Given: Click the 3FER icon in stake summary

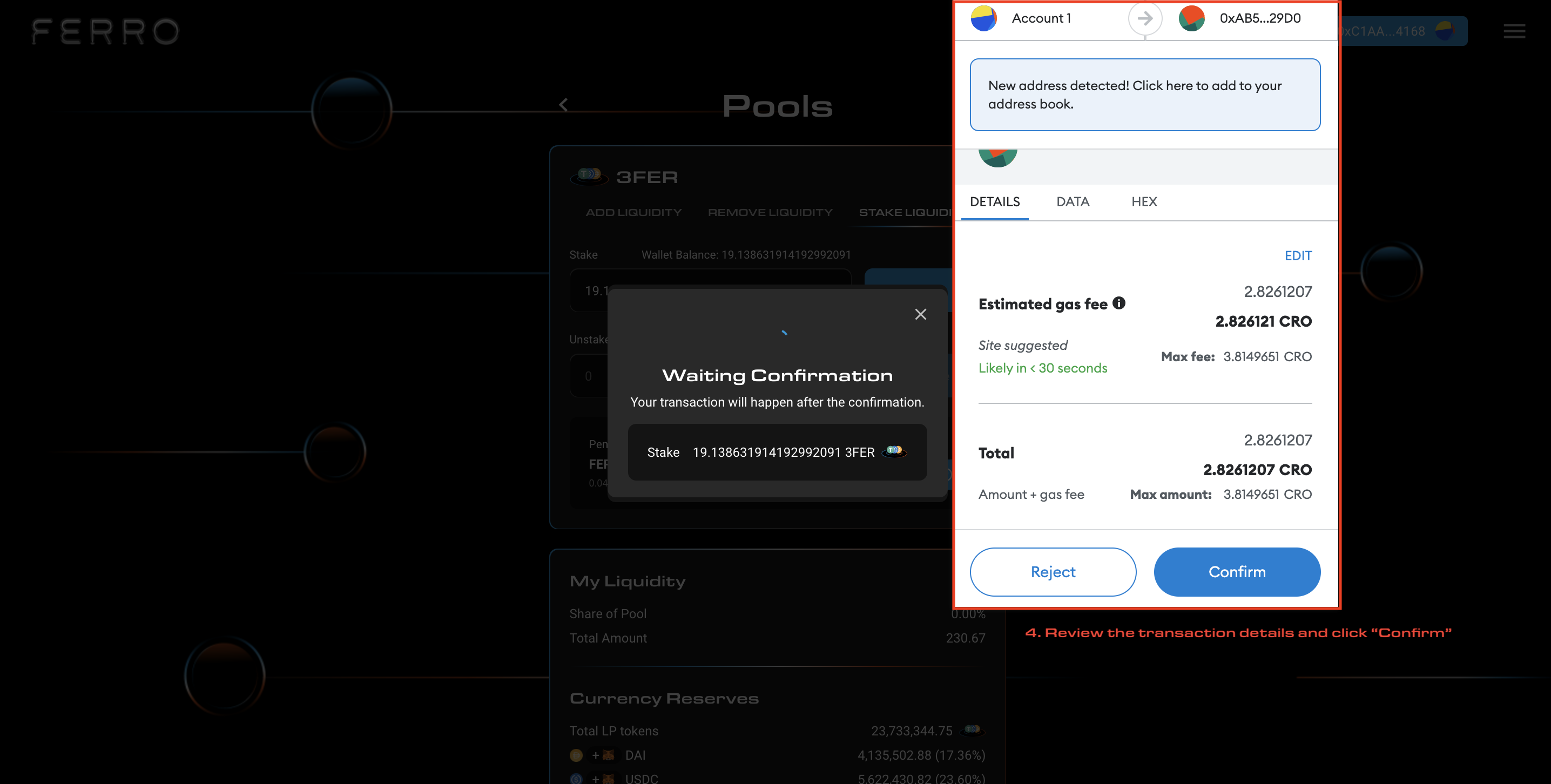Looking at the screenshot, I should (894, 451).
